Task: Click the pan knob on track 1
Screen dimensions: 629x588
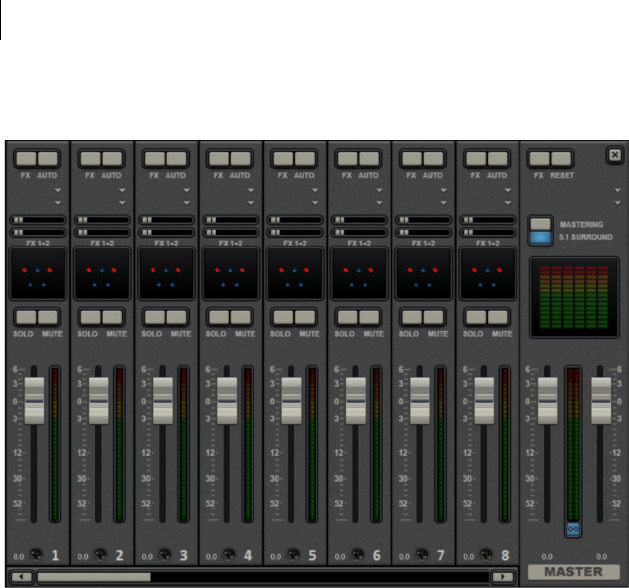Action: click(x=36, y=555)
